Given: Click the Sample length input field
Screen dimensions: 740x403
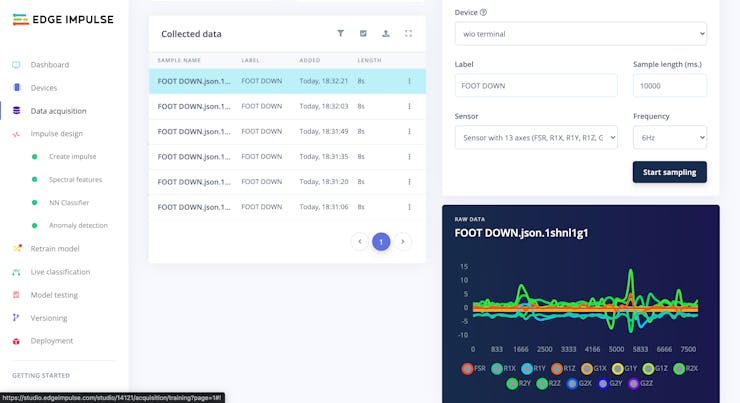Looking at the screenshot, I should pyautogui.click(x=670, y=86).
